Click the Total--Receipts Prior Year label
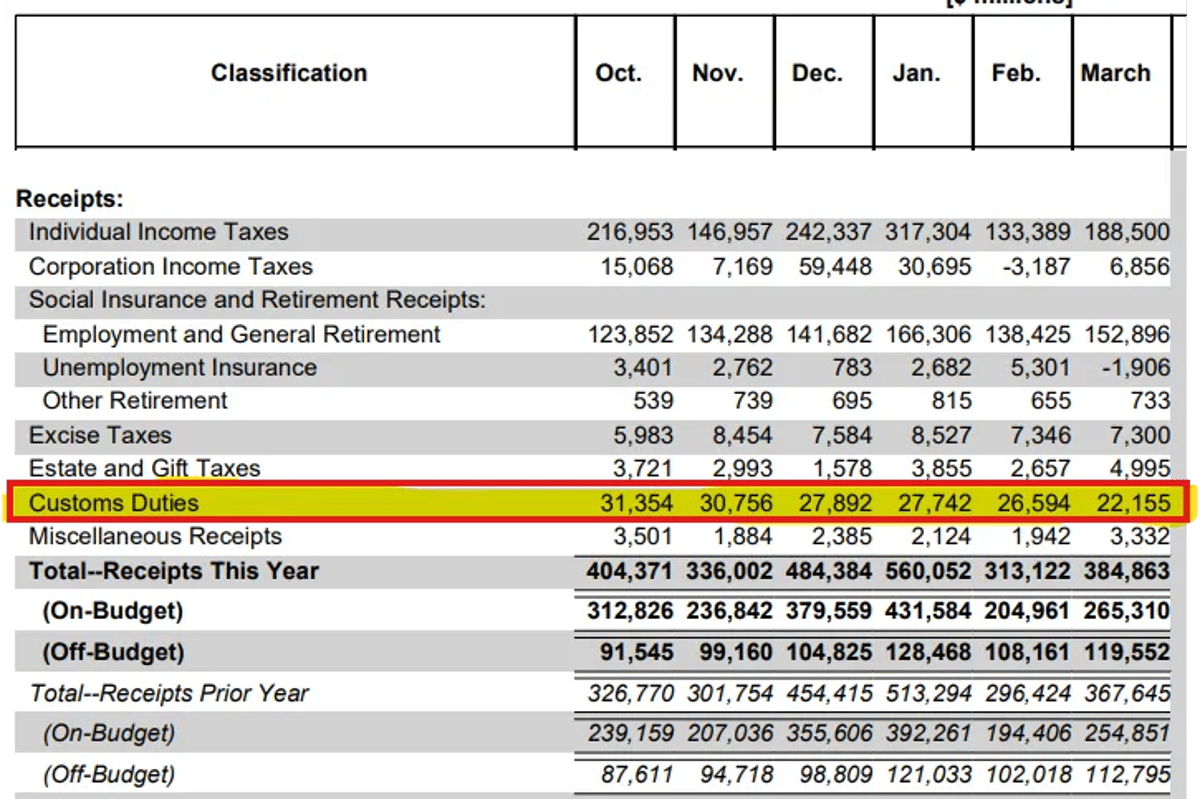Viewport: 1200px width, 799px height. [169, 693]
